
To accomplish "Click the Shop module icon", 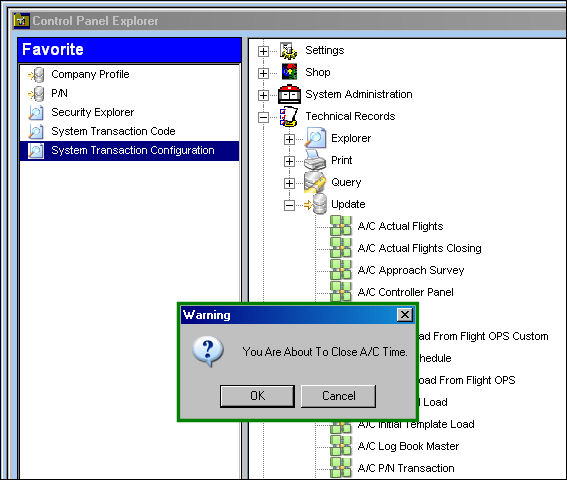I will [x=290, y=72].
